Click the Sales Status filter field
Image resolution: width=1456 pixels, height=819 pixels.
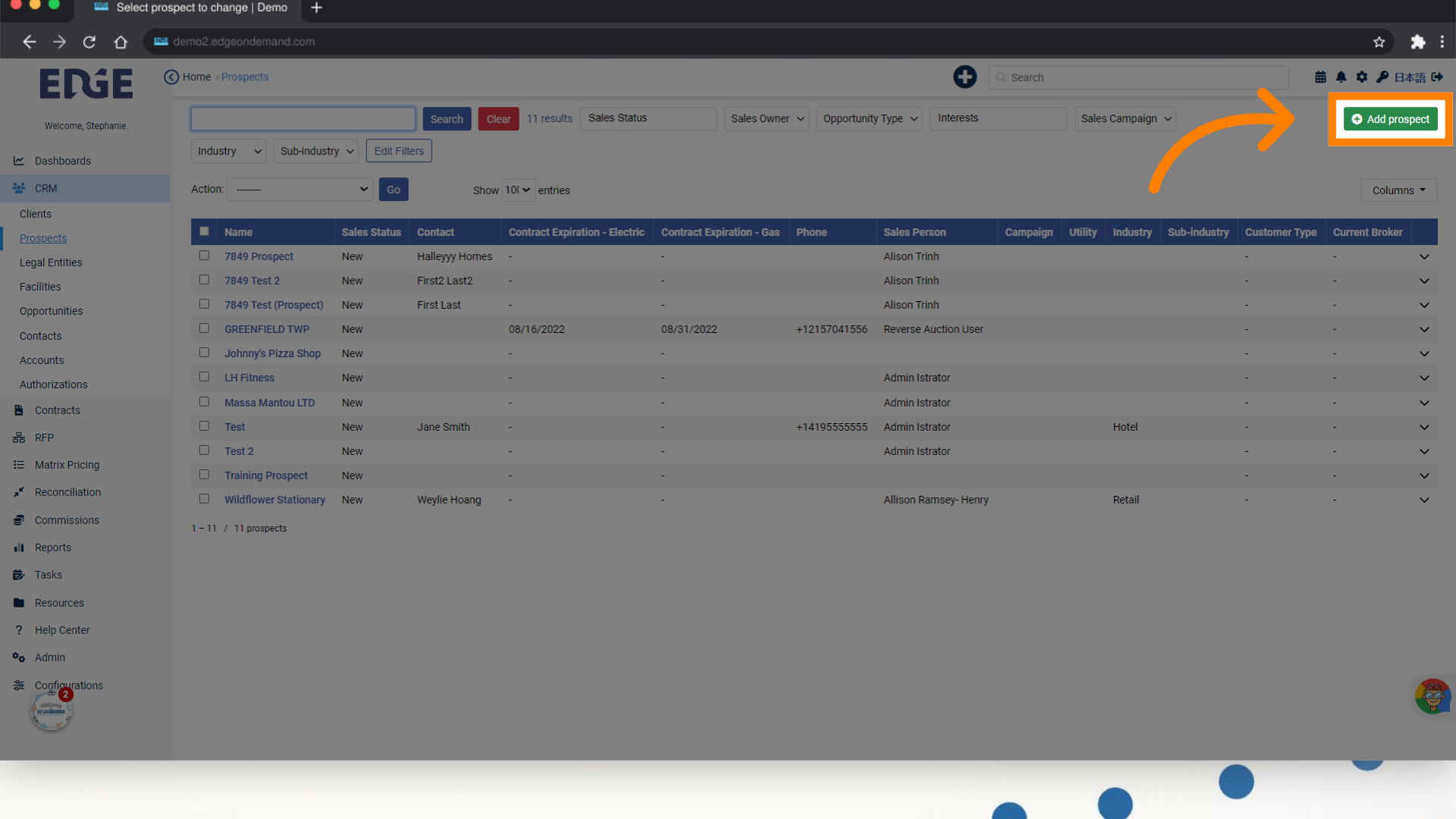(648, 118)
